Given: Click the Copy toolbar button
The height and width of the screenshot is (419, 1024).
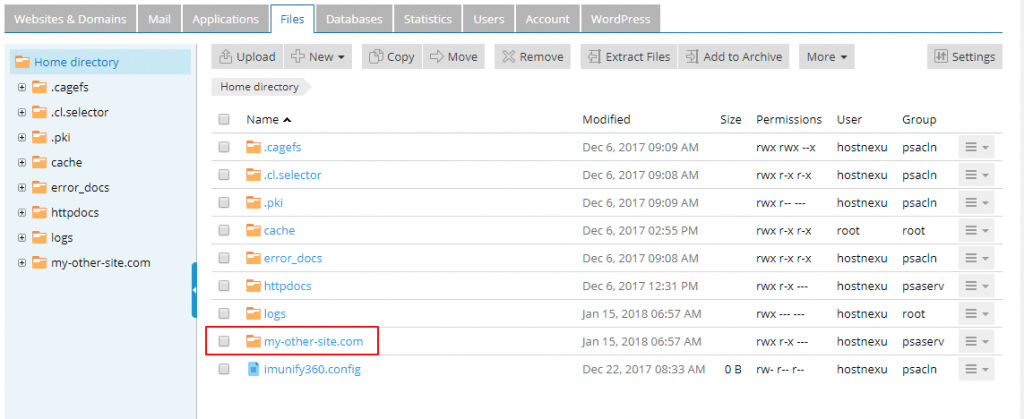Looking at the screenshot, I should (x=390, y=57).
